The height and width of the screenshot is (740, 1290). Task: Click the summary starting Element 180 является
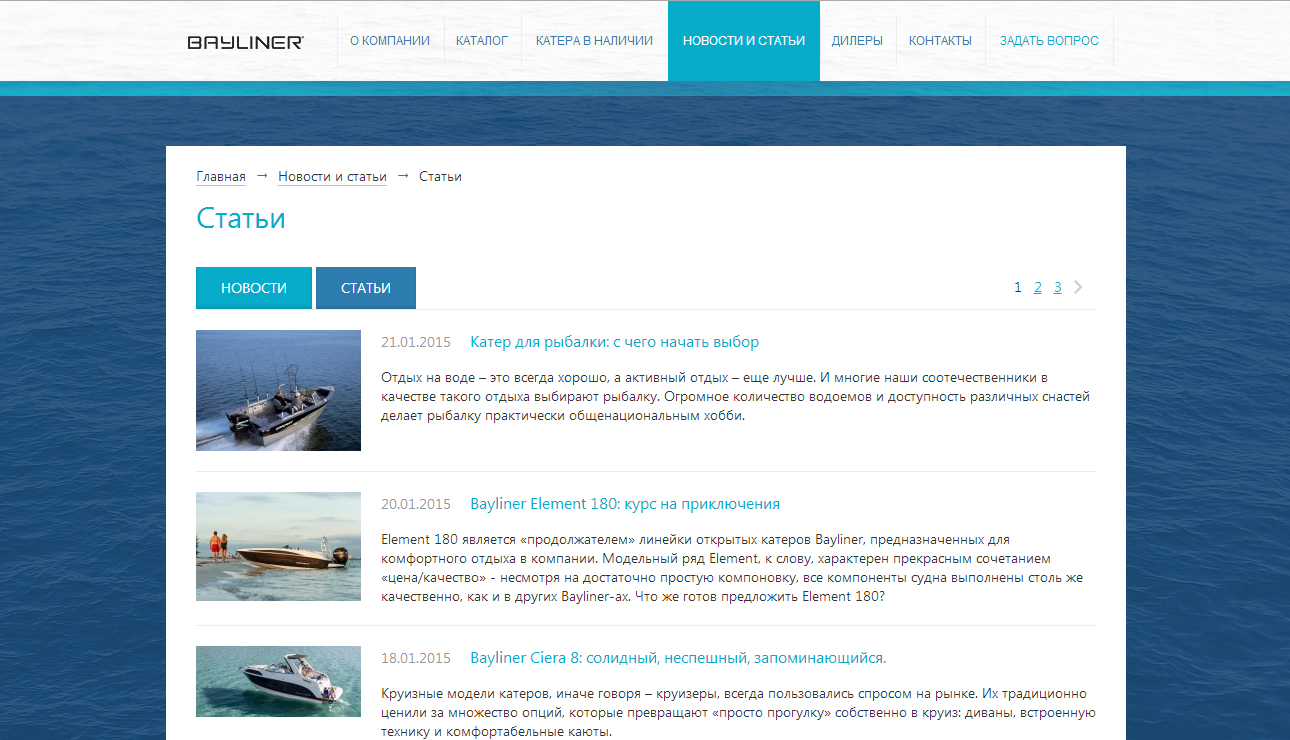pos(732,568)
